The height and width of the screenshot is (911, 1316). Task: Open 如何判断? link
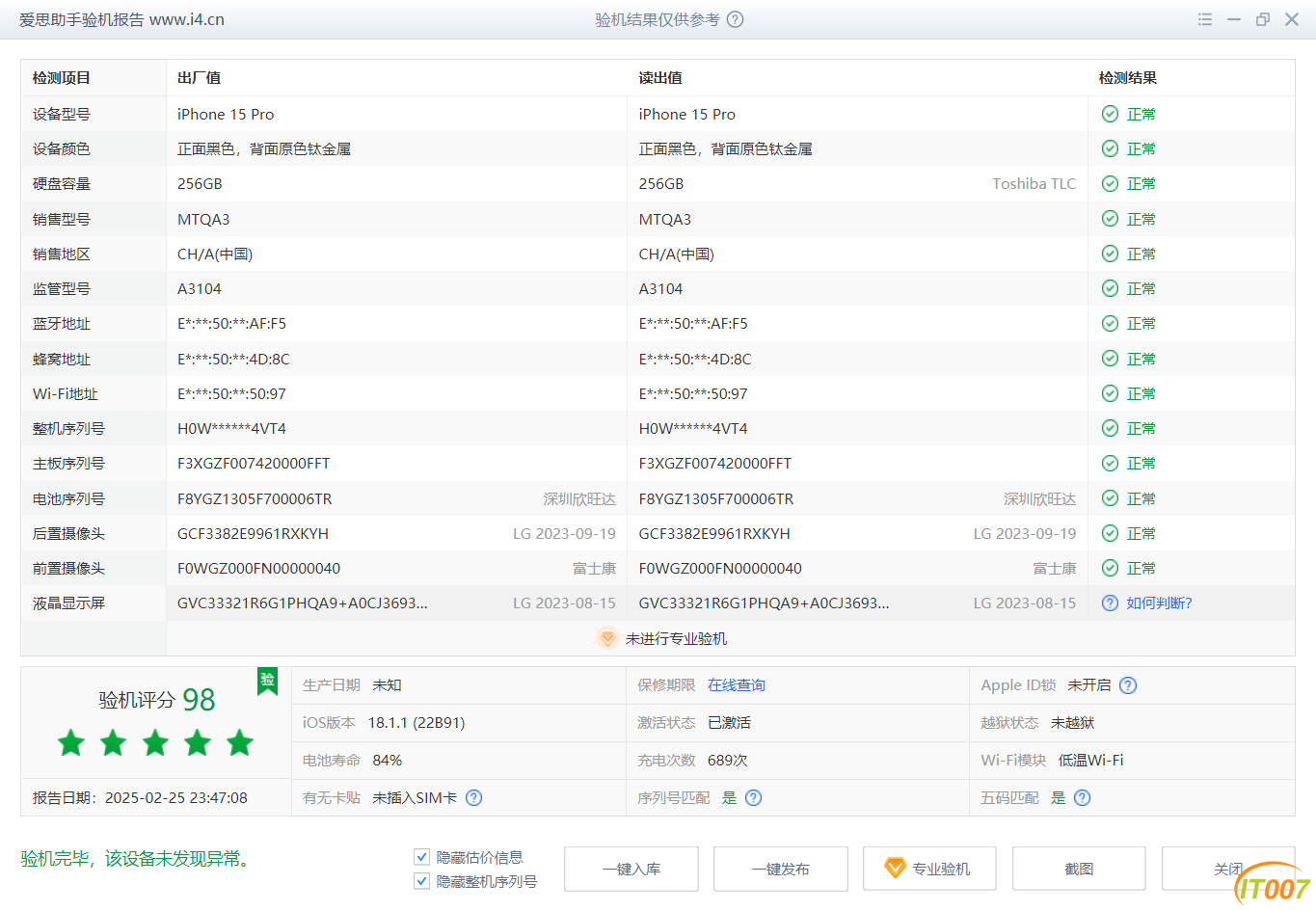pyautogui.click(x=1159, y=603)
